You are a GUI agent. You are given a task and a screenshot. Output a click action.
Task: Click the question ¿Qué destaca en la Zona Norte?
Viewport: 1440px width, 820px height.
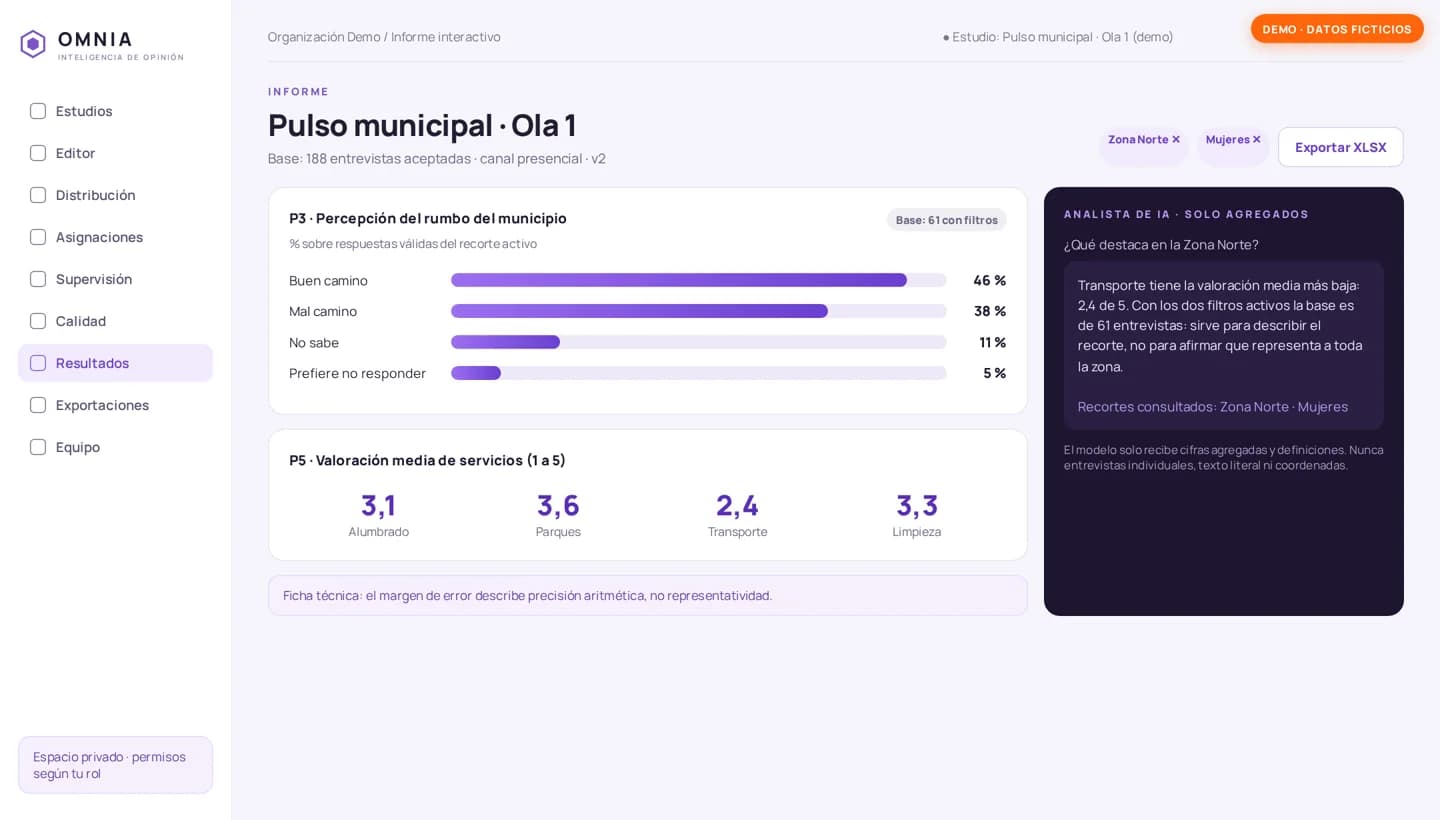[x=1161, y=245]
